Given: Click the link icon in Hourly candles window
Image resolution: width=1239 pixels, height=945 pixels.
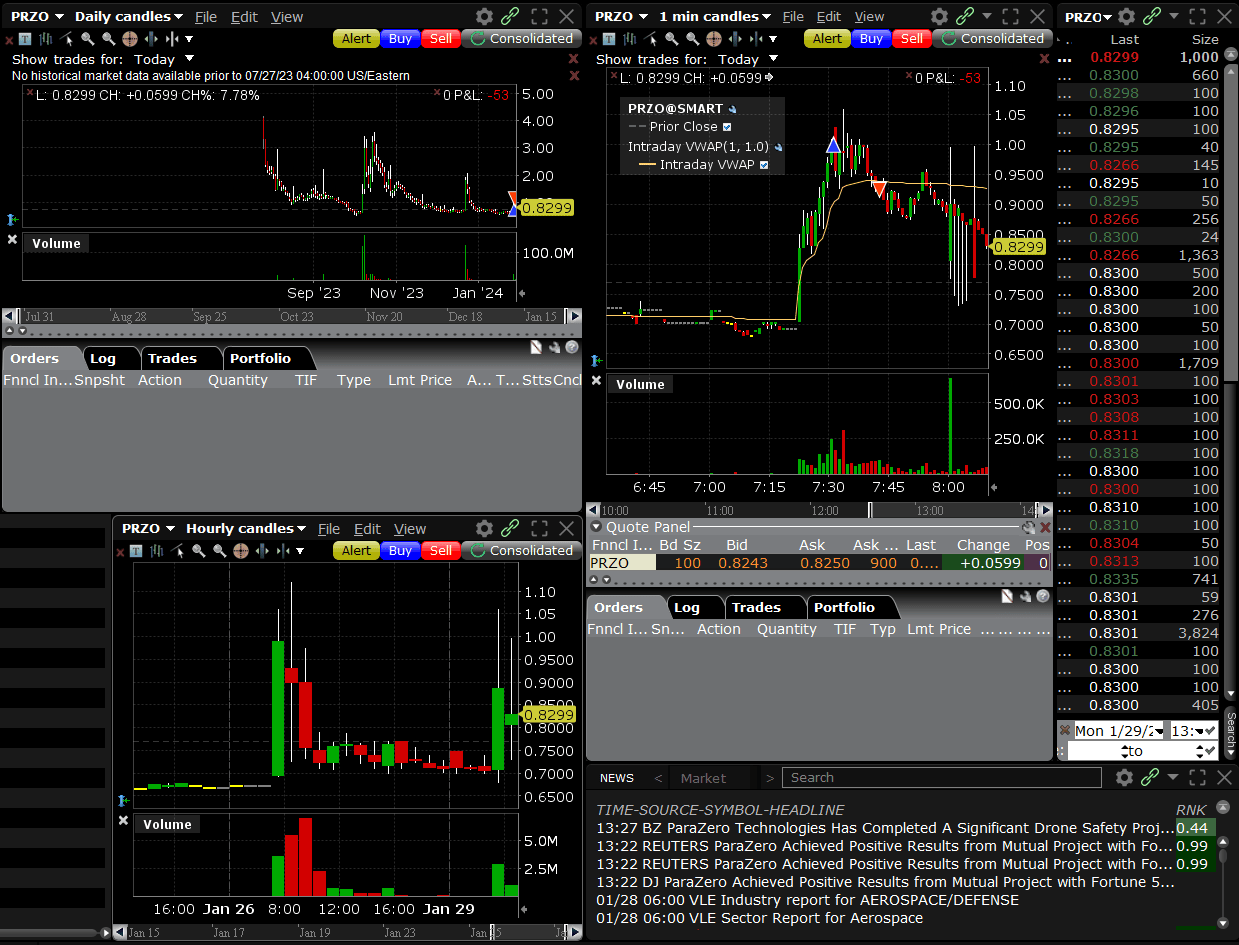Looking at the screenshot, I should (x=511, y=528).
